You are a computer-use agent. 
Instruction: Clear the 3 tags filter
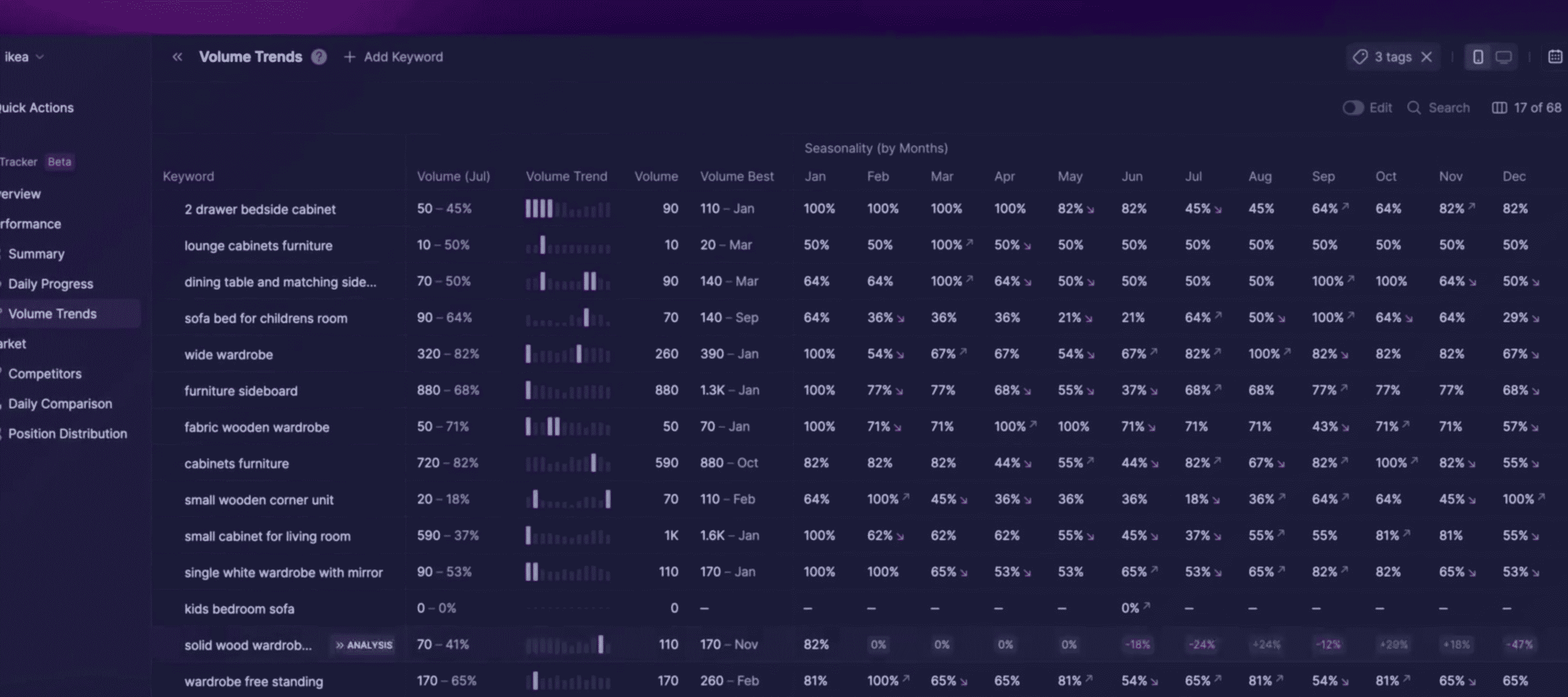(1426, 57)
